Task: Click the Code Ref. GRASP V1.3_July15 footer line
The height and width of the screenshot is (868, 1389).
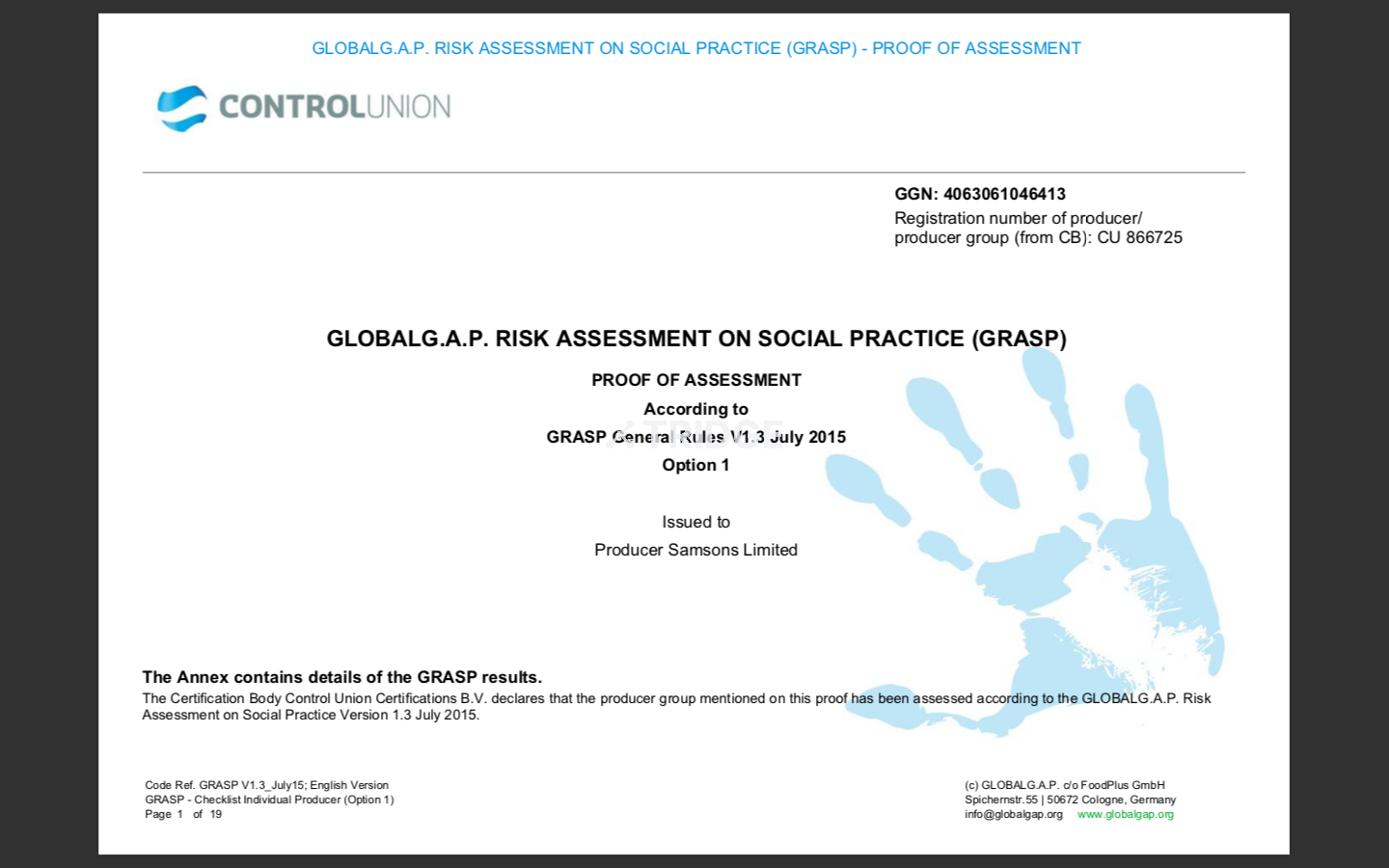Action: pos(266,785)
